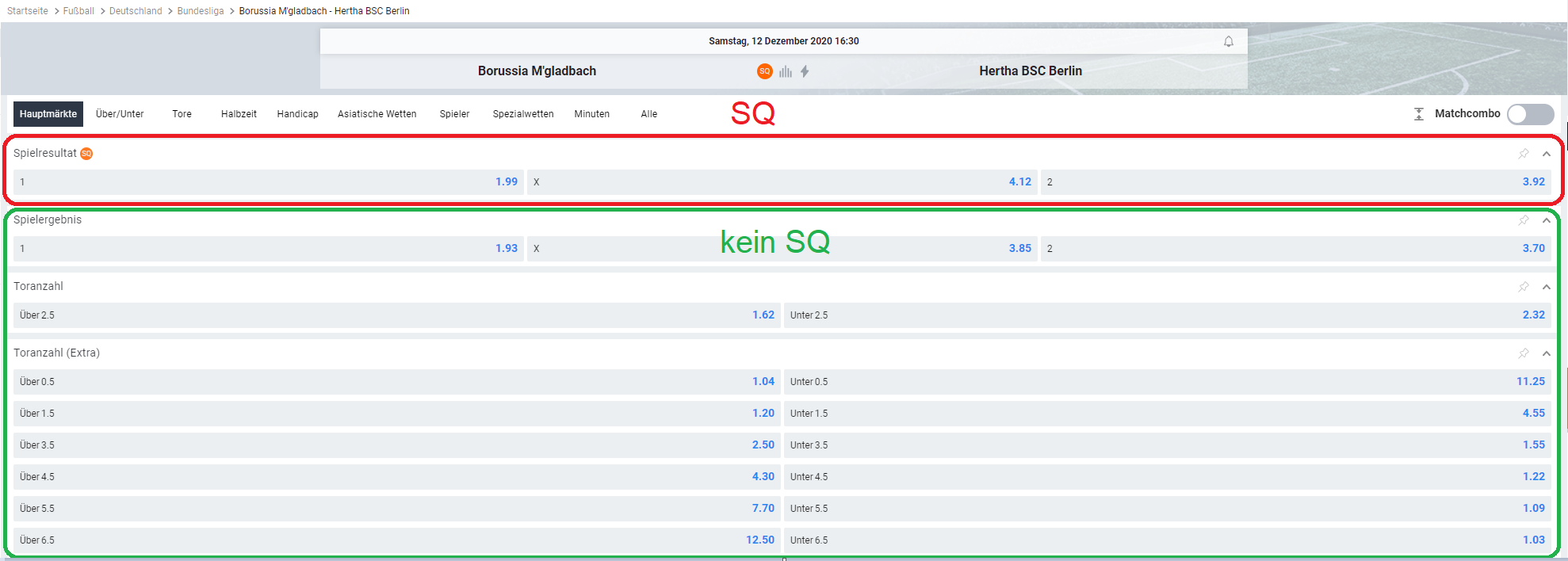Pin the Toranzahl (Extra) market

coord(1524,353)
